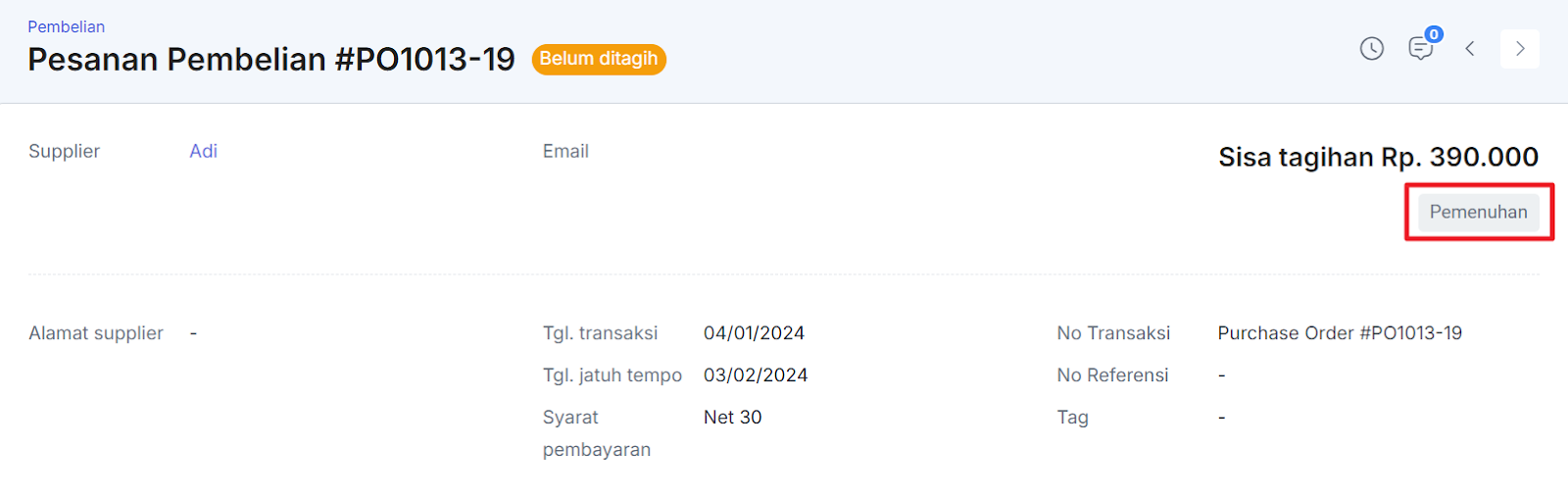Go to previous order with left chevron
The image size is (1568, 497).
[x=1470, y=48]
